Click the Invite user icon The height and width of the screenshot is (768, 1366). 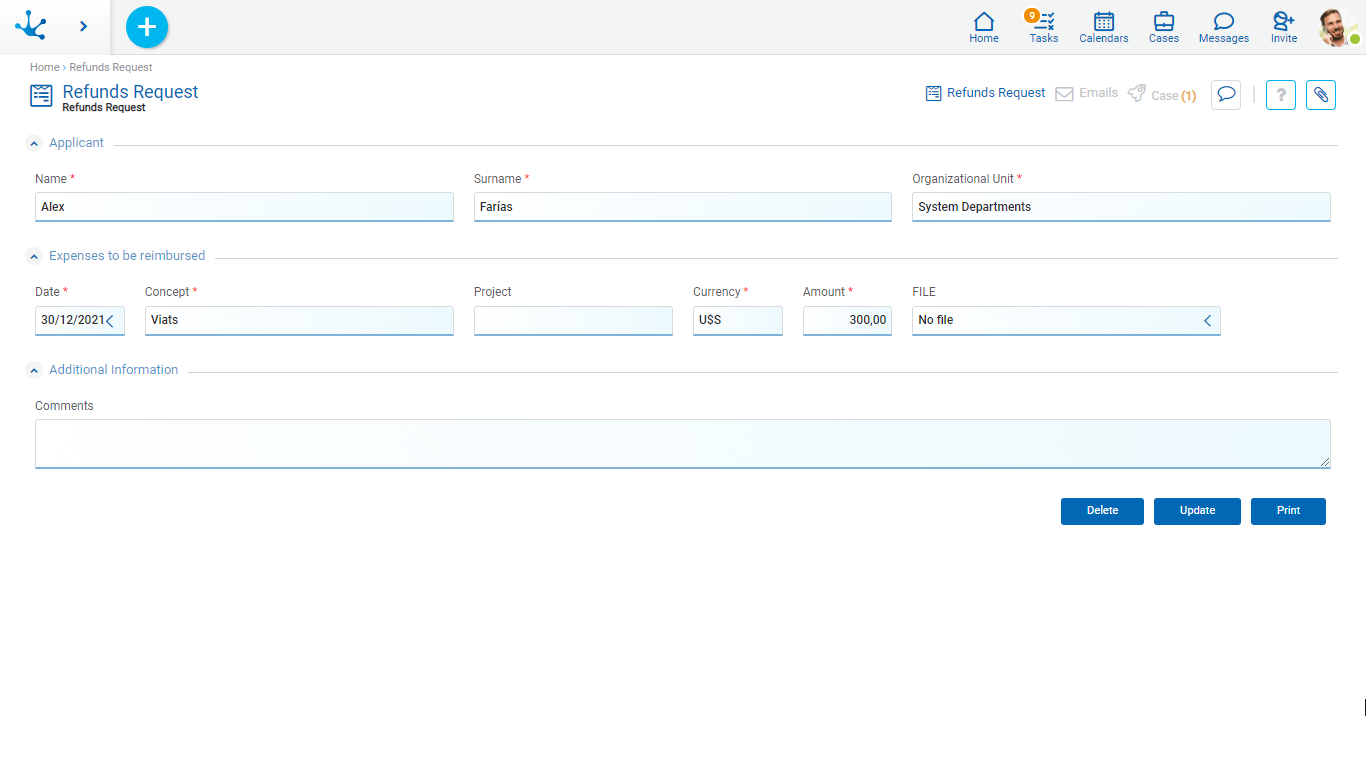(1283, 27)
